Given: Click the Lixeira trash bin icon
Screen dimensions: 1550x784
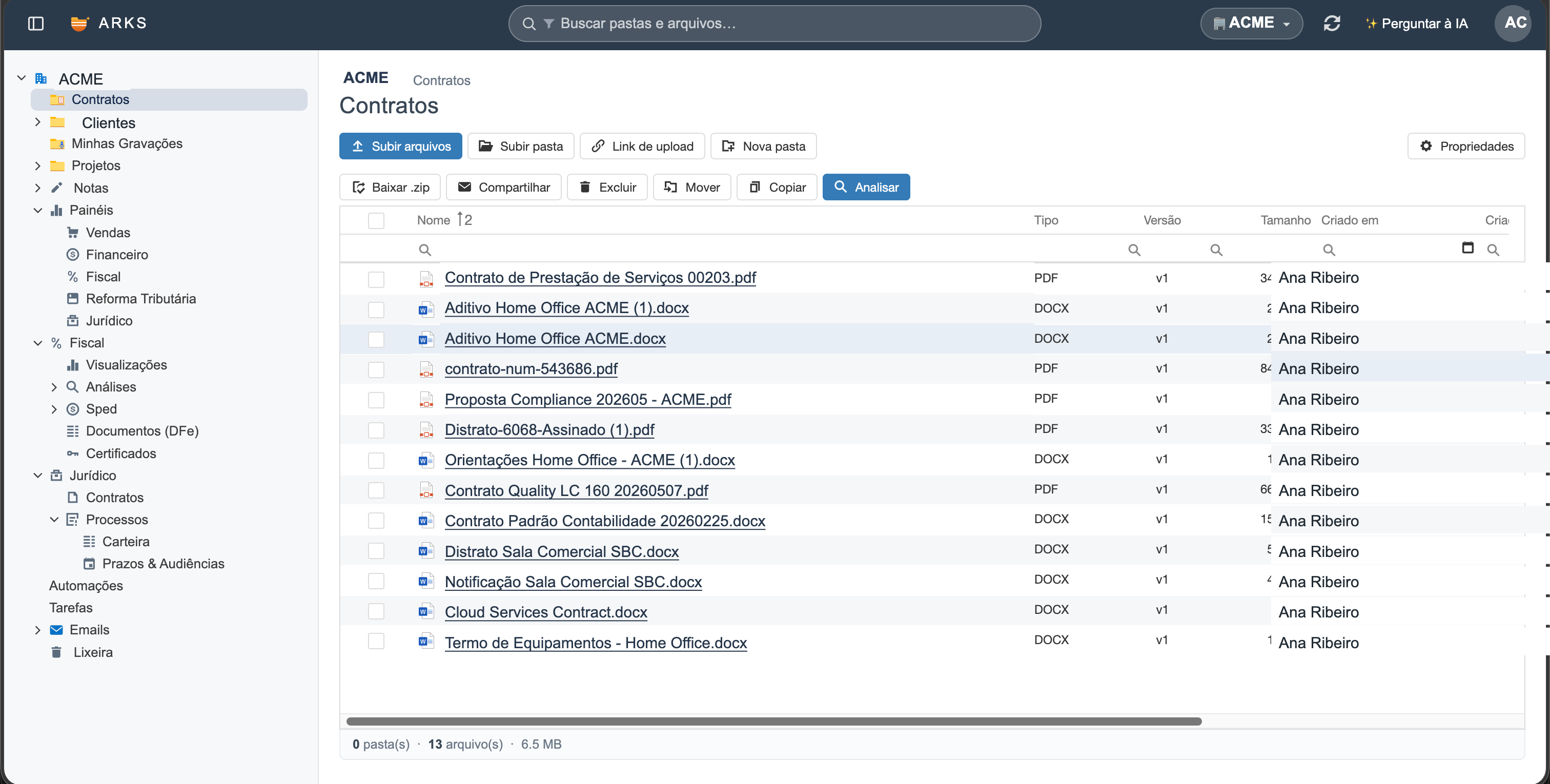Looking at the screenshot, I should tap(56, 652).
